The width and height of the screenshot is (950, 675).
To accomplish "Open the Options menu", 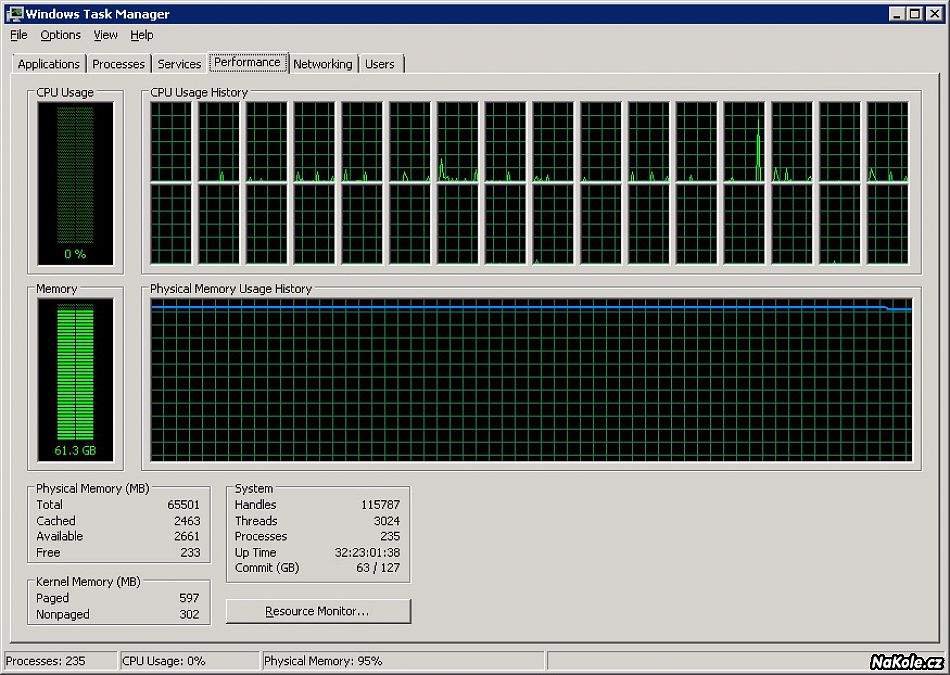I will [61, 35].
